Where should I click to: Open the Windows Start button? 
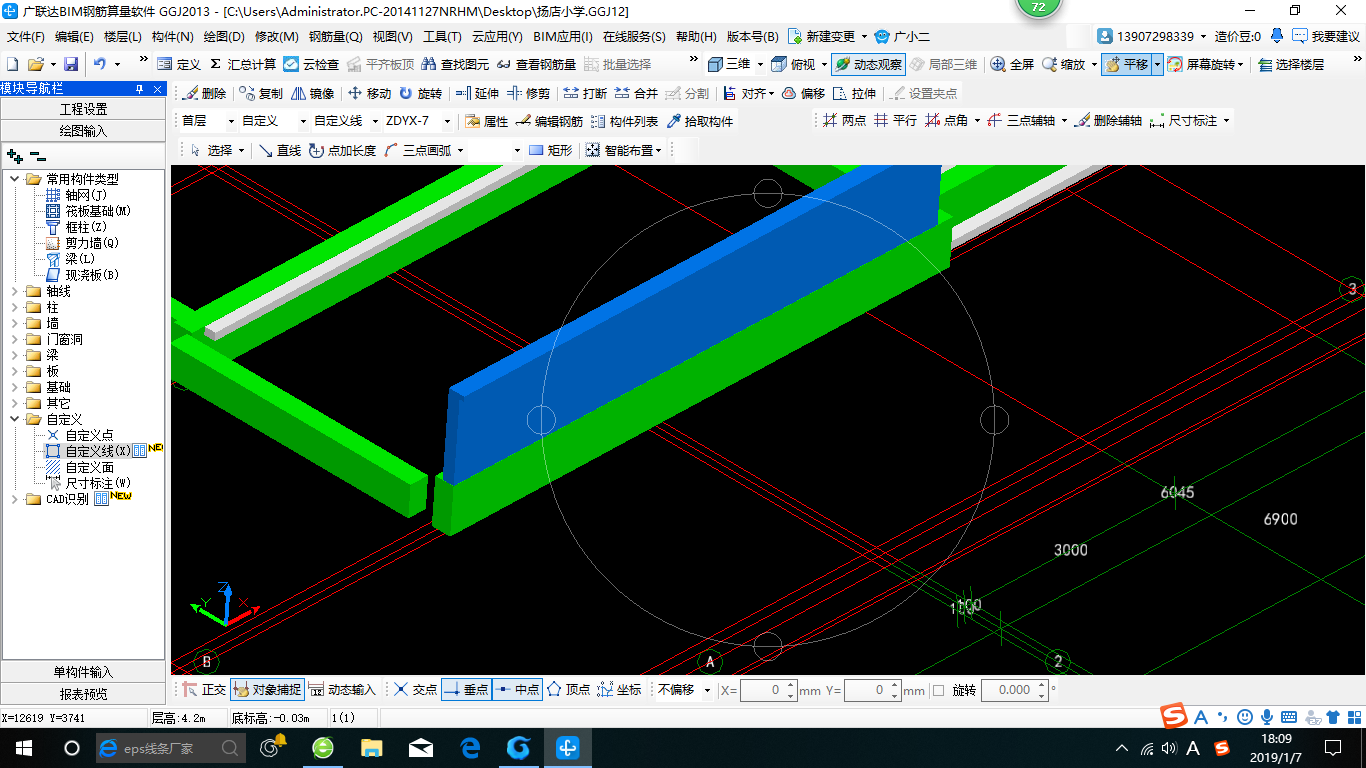click(x=23, y=747)
